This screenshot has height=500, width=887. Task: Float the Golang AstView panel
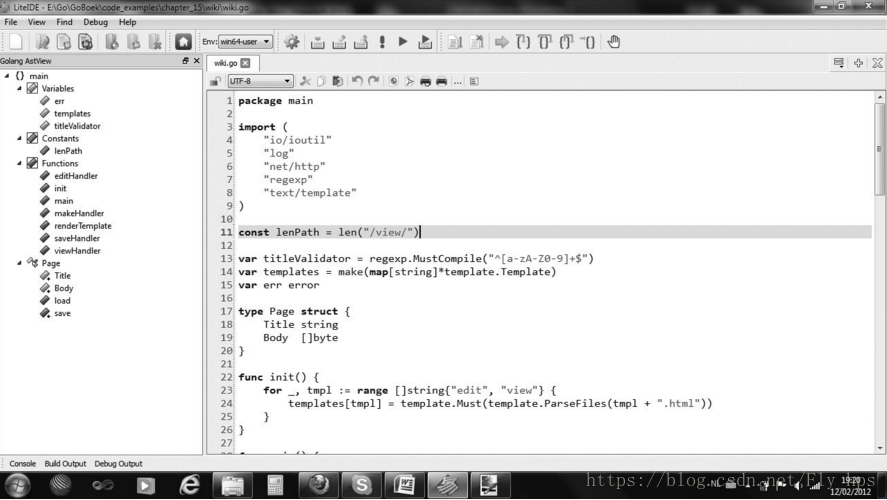pyautogui.click(x=185, y=61)
